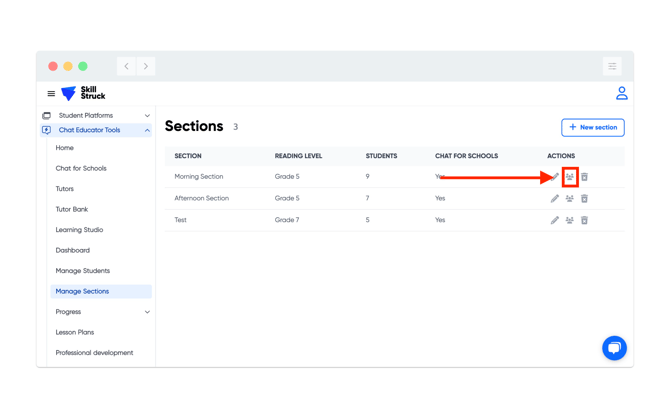
Task: Collapse the Chat Educator Tools section
Action: click(x=147, y=130)
